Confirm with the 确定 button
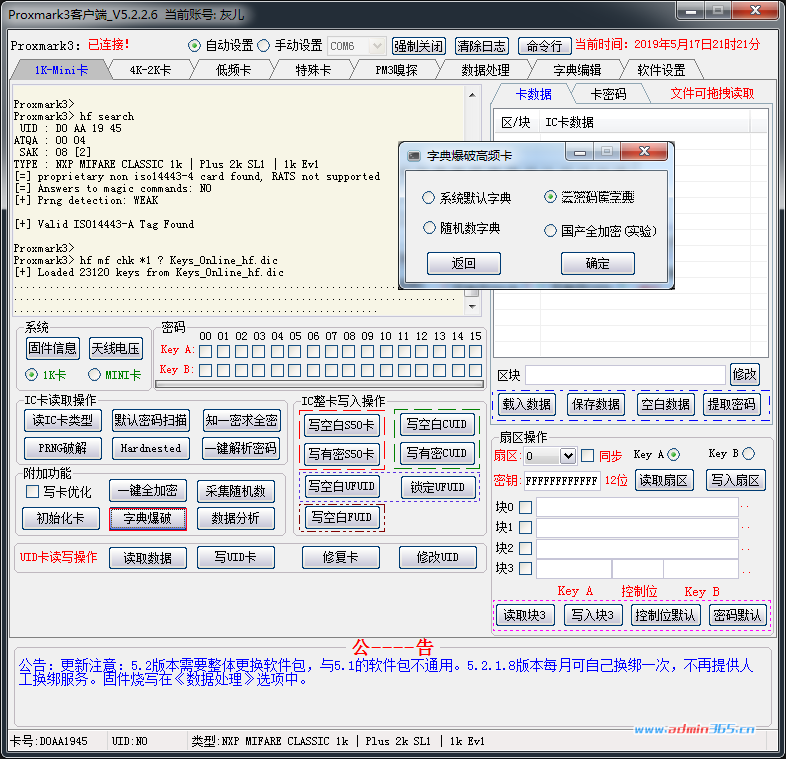The width and height of the screenshot is (786, 759). pyautogui.click(x=598, y=264)
